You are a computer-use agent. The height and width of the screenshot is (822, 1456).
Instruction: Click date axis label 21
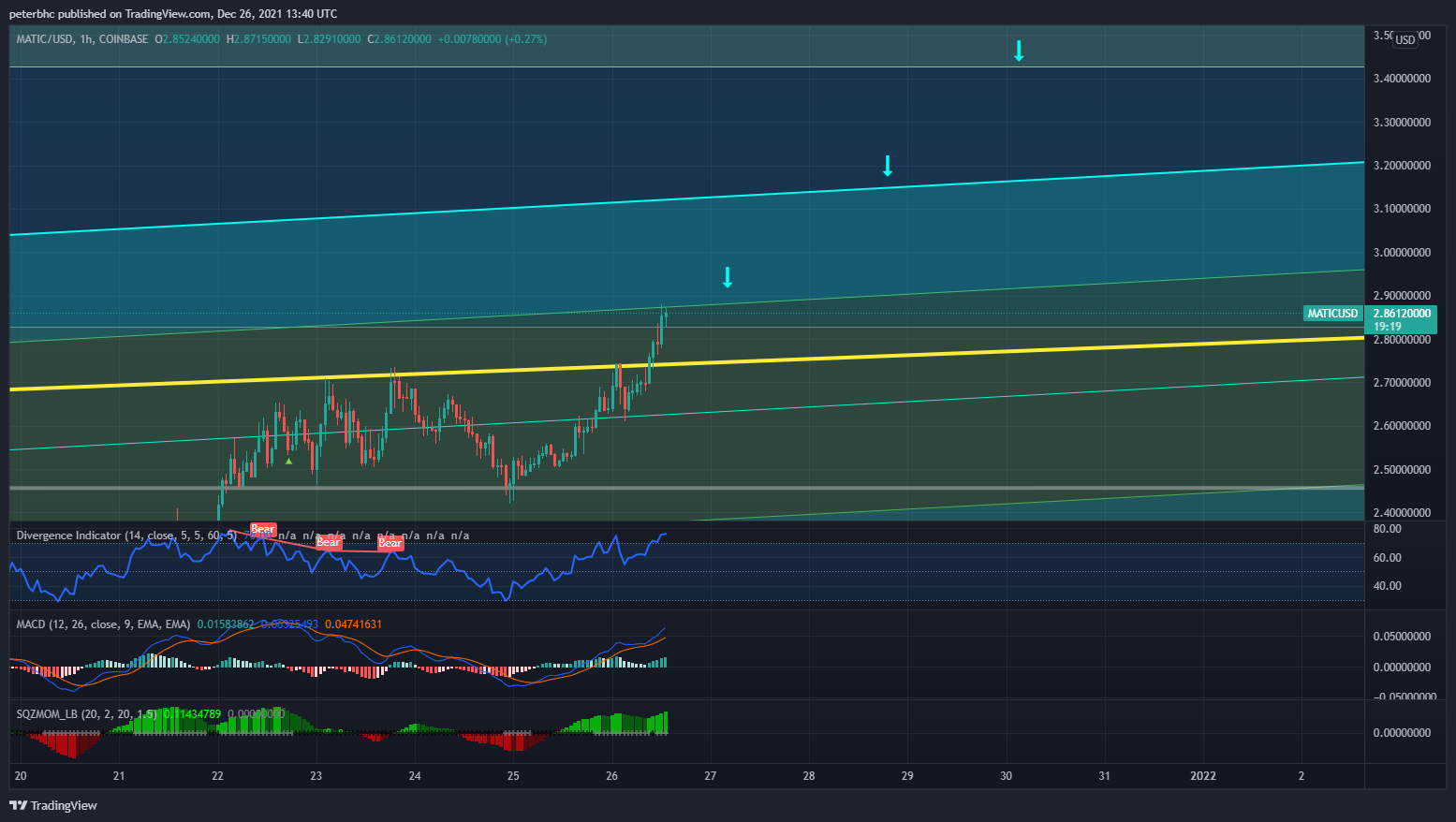coord(119,776)
